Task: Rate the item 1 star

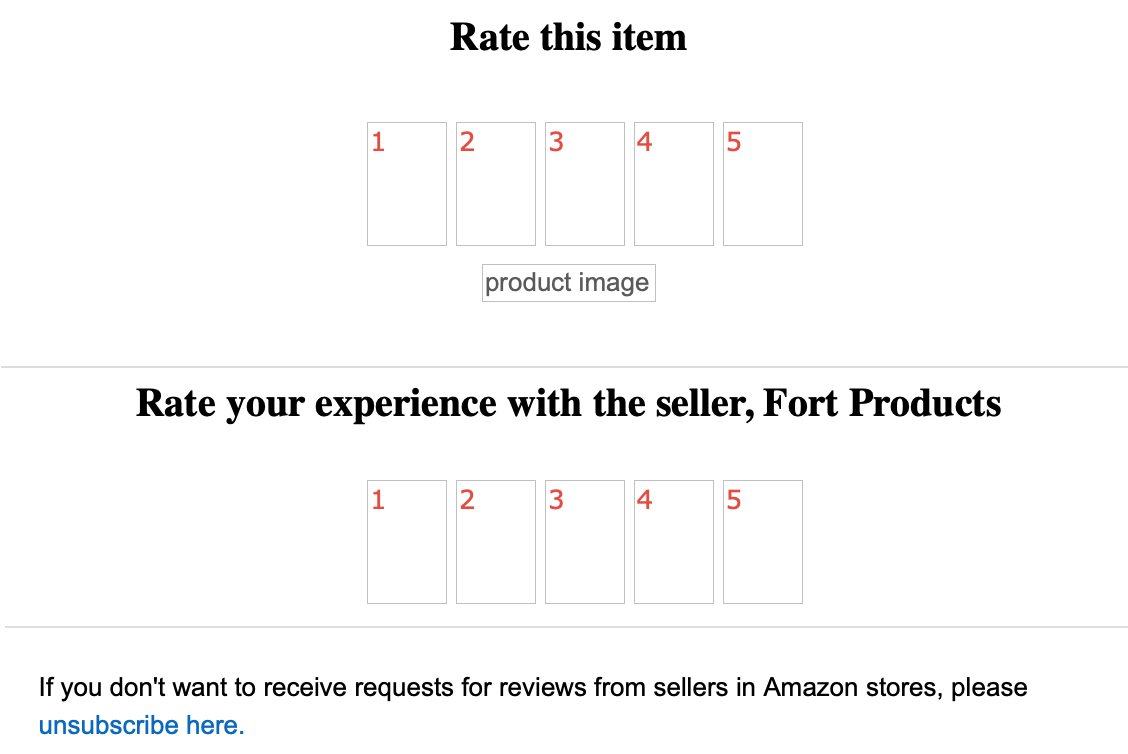Action: pyautogui.click(x=406, y=184)
